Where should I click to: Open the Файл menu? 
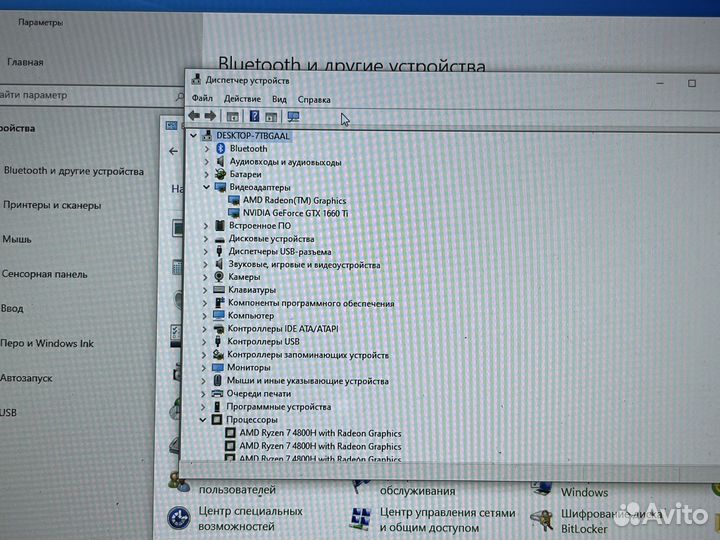(202, 99)
